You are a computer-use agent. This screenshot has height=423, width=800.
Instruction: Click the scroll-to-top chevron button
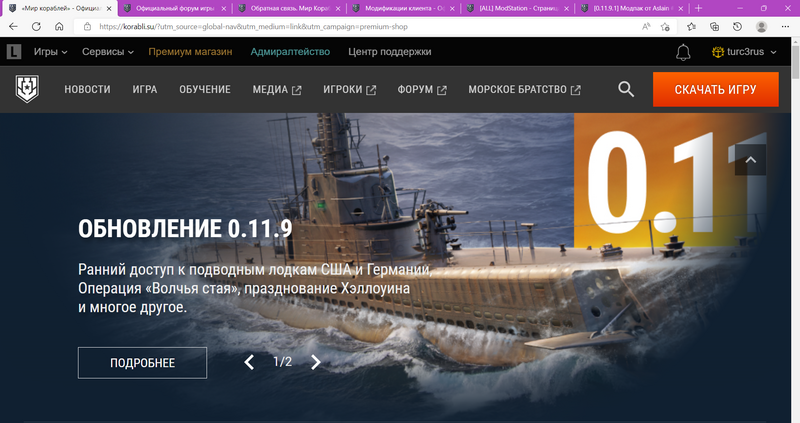[751, 160]
